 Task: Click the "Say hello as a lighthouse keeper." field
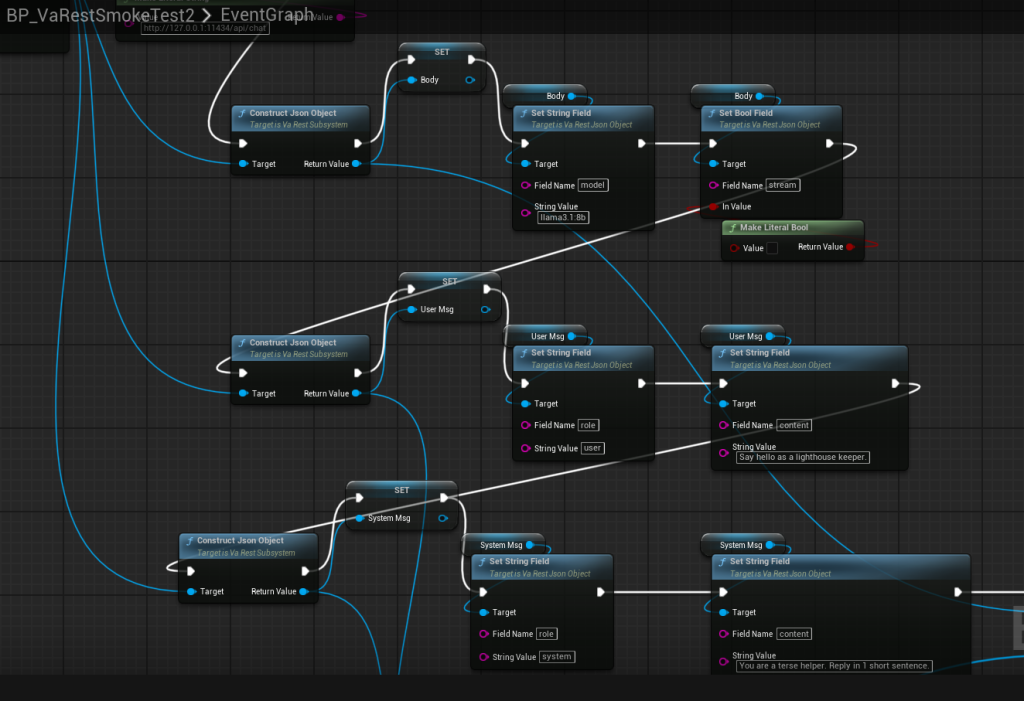coord(803,457)
